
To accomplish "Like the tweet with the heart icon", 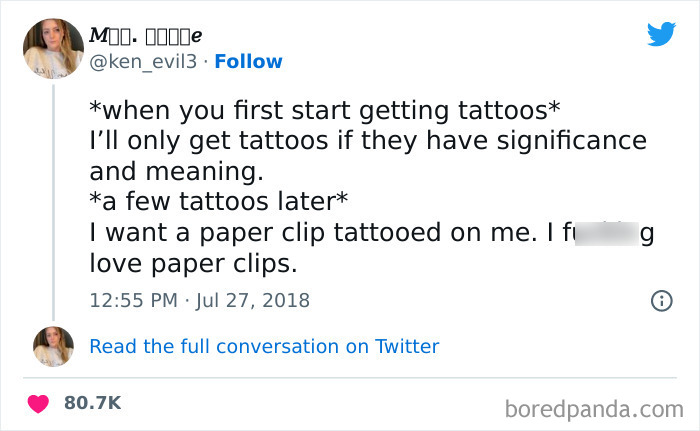I will click(40, 403).
